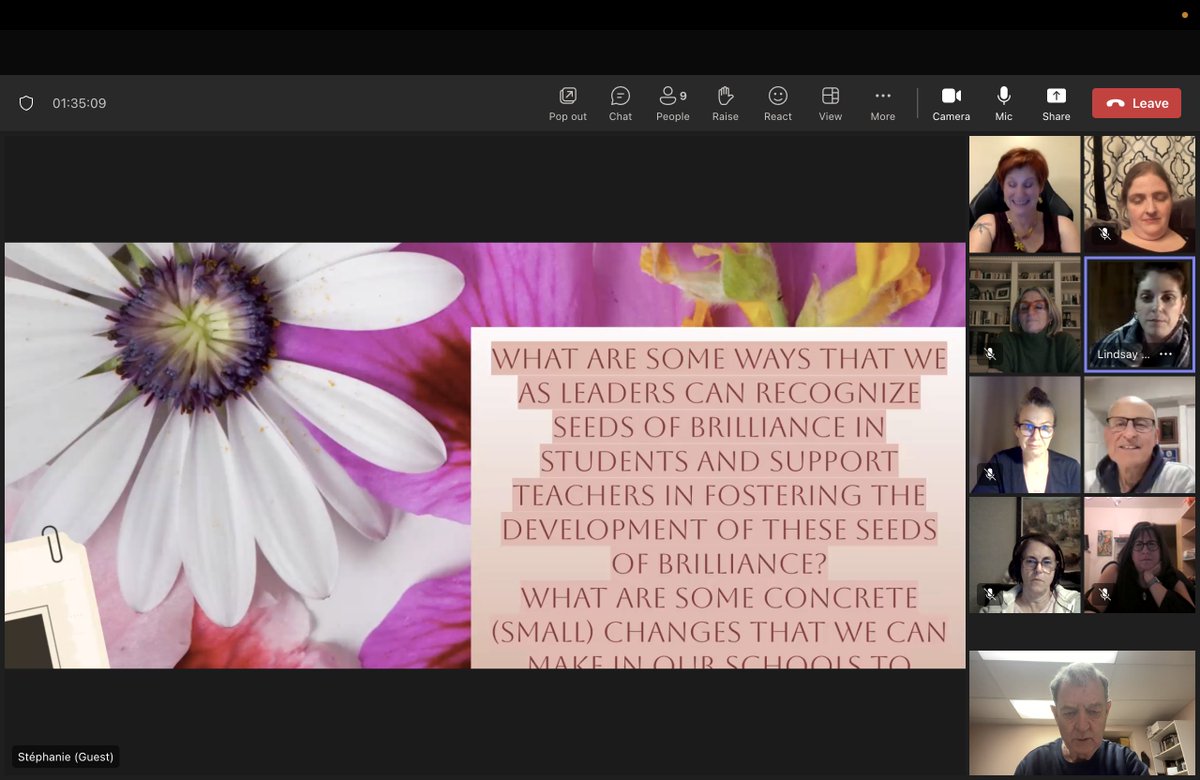Click the meeting timer 01:35:09
This screenshot has height=780, width=1200.
click(x=79, y=103)
